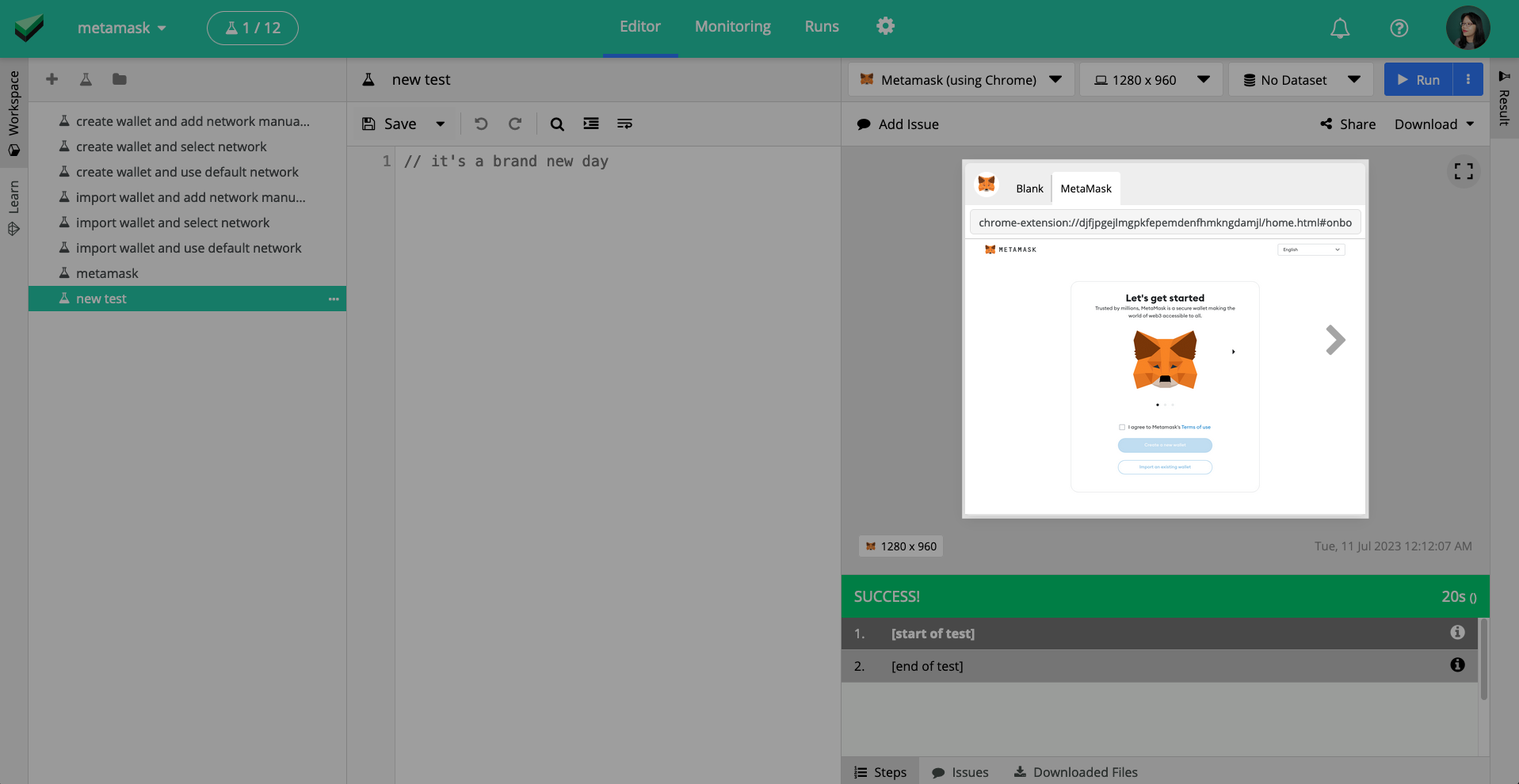Click the code line '// it's a brand new day'
The image size is (1519, 784).
click(506, 162)
